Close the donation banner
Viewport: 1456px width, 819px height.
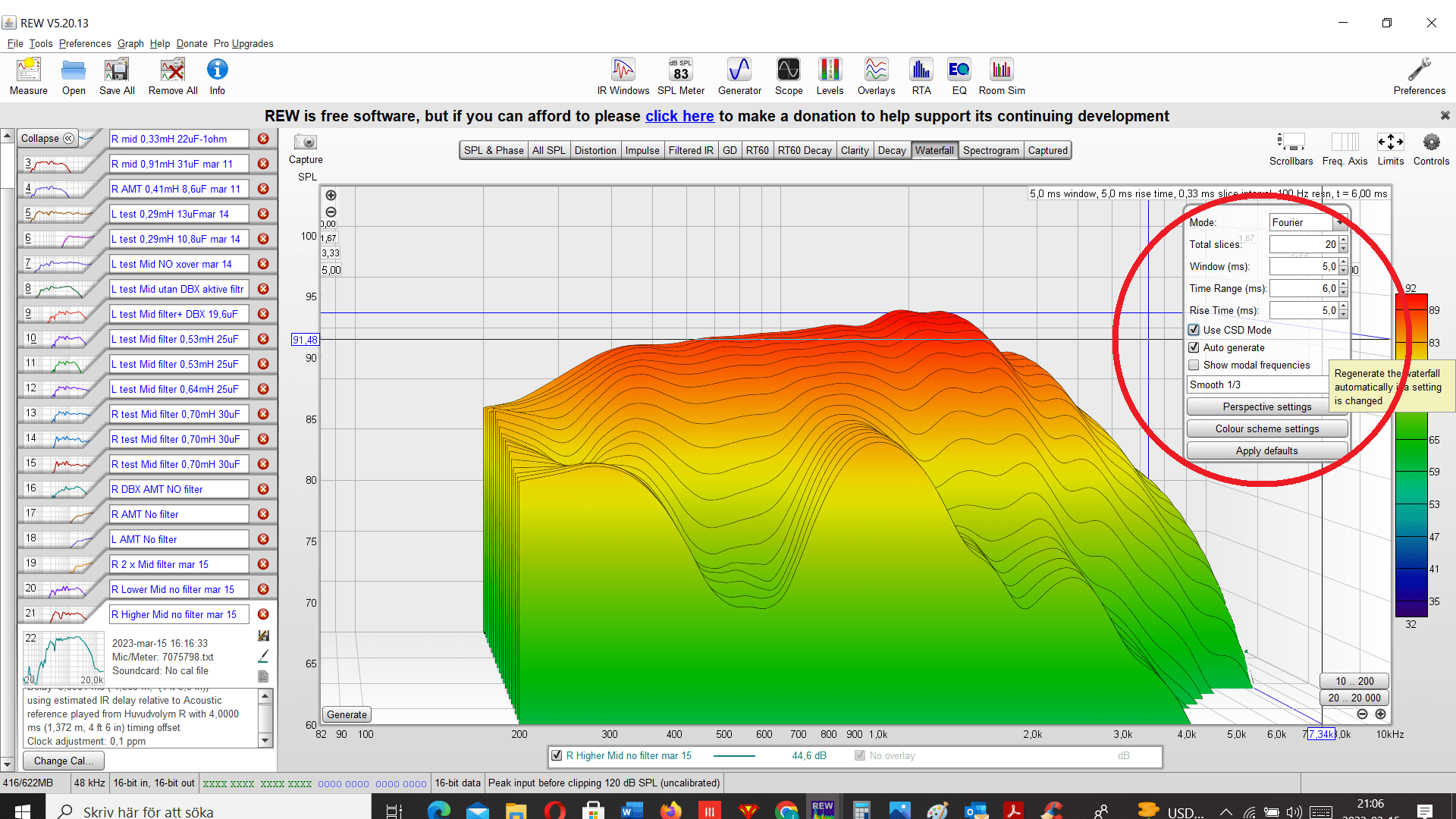tap(1445, 115)
